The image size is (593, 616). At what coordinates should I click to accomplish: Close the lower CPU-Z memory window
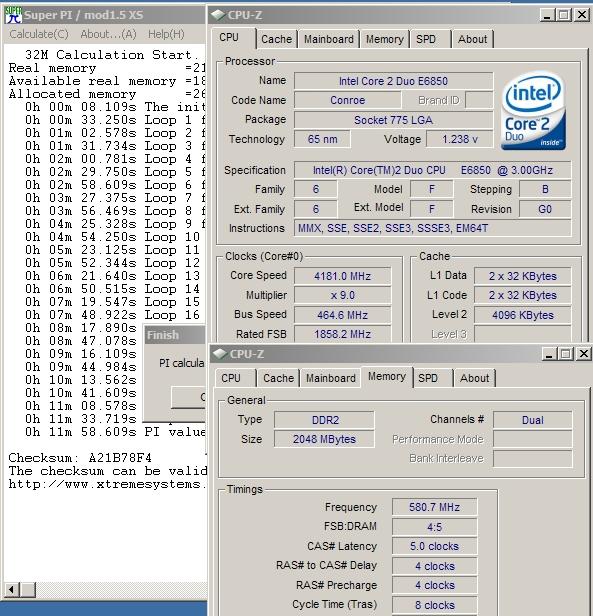[x=584, y=354]
